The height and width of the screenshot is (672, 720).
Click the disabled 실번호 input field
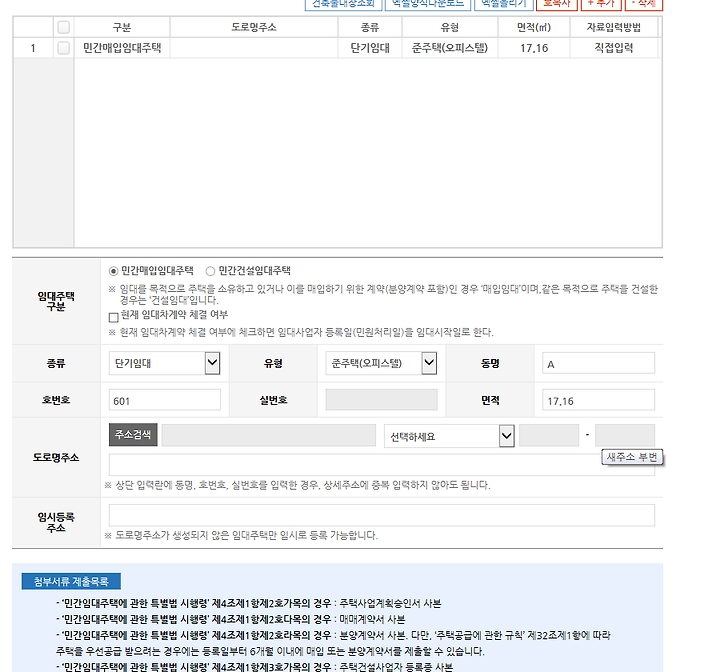pos(382,400)
